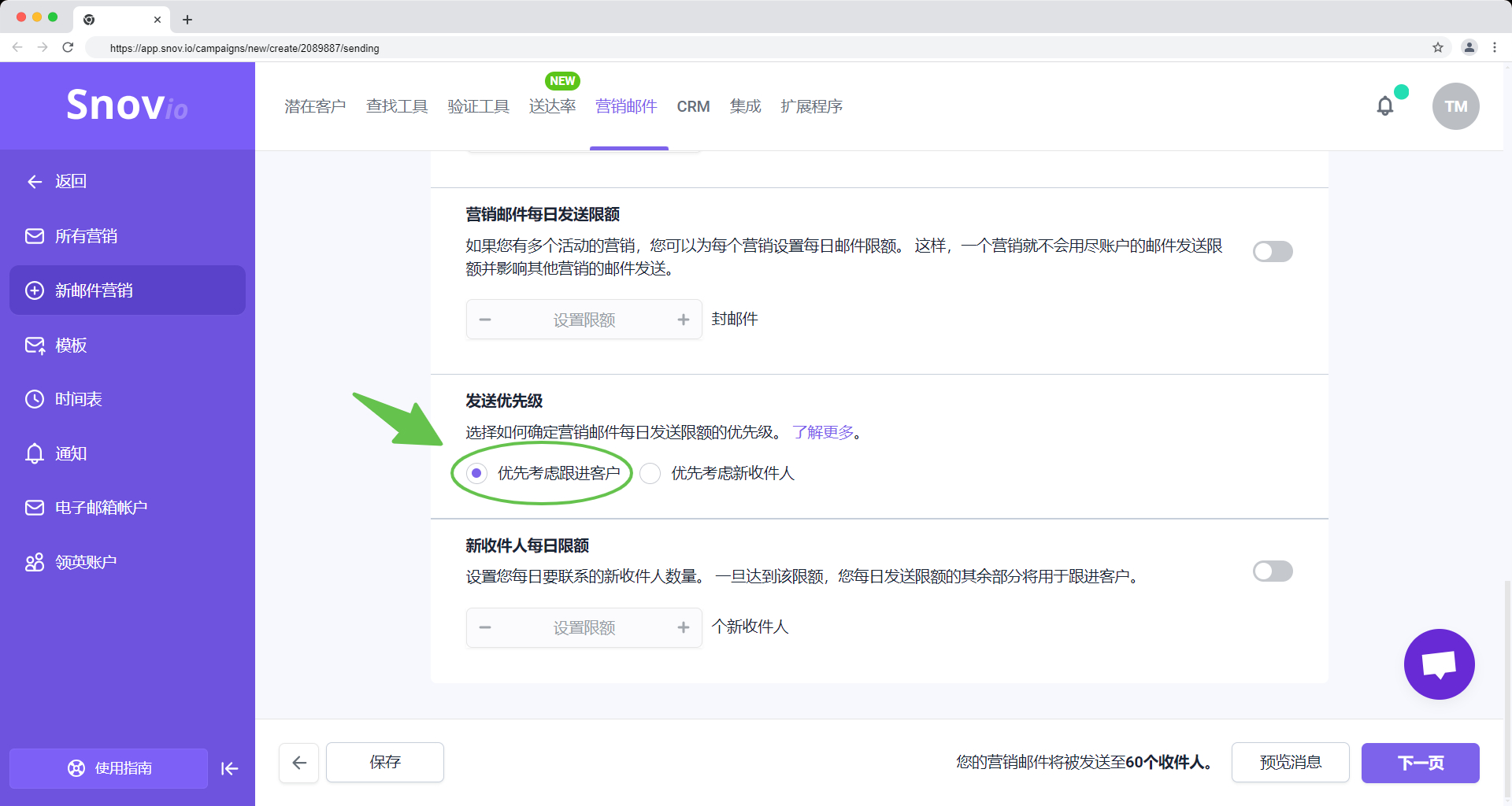Open the 了解更多 link
Viewport: 1512px width, 806px height.
point(823,432)
